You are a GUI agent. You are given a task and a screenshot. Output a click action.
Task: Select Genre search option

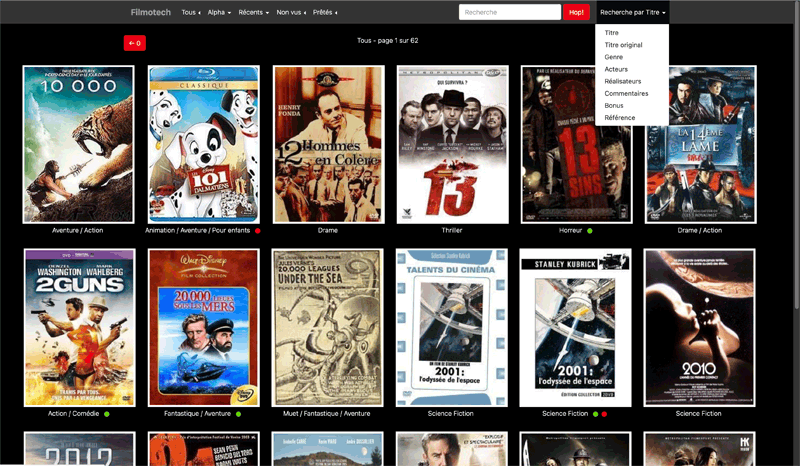point(613,57)
